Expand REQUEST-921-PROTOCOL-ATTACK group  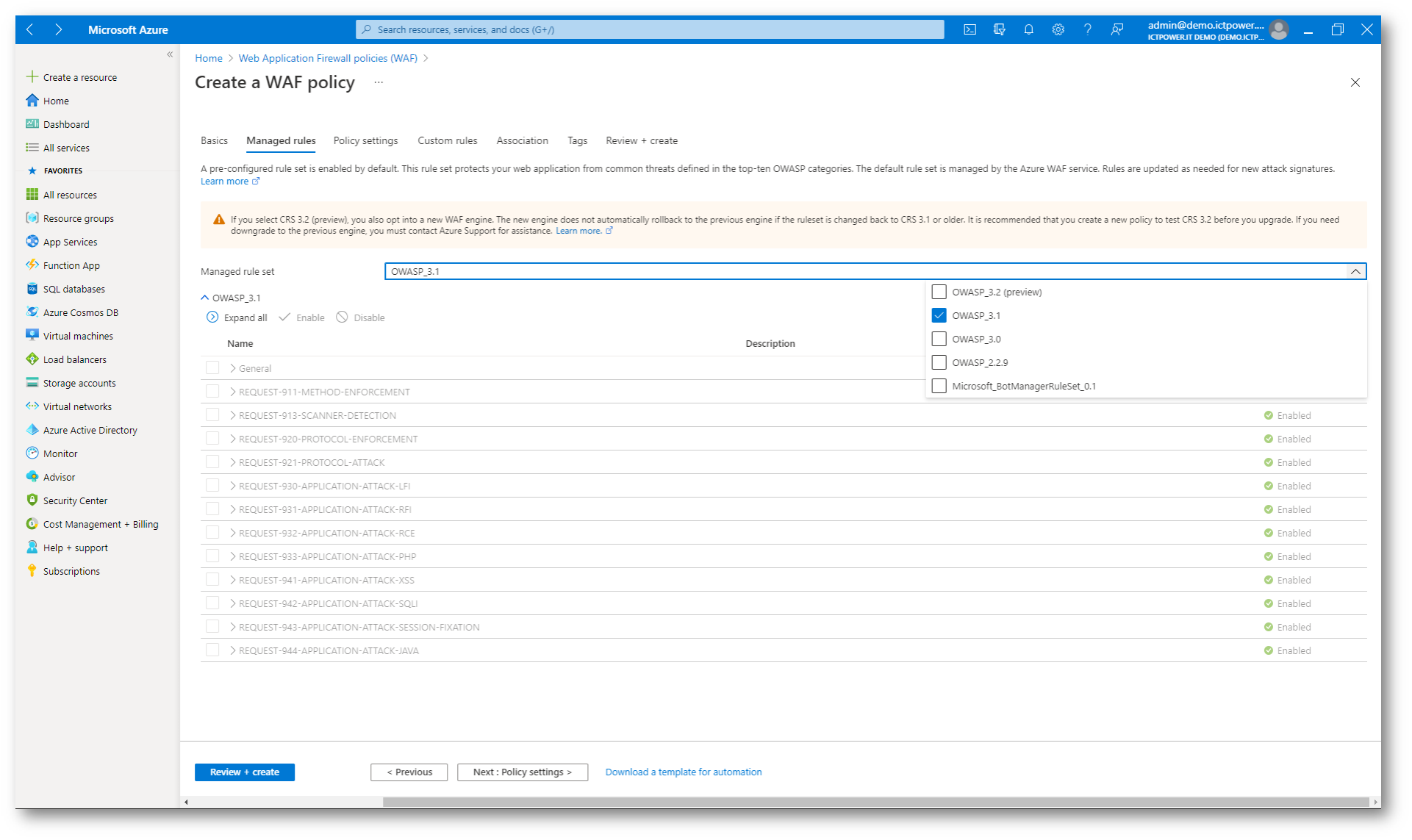[232, 462]
